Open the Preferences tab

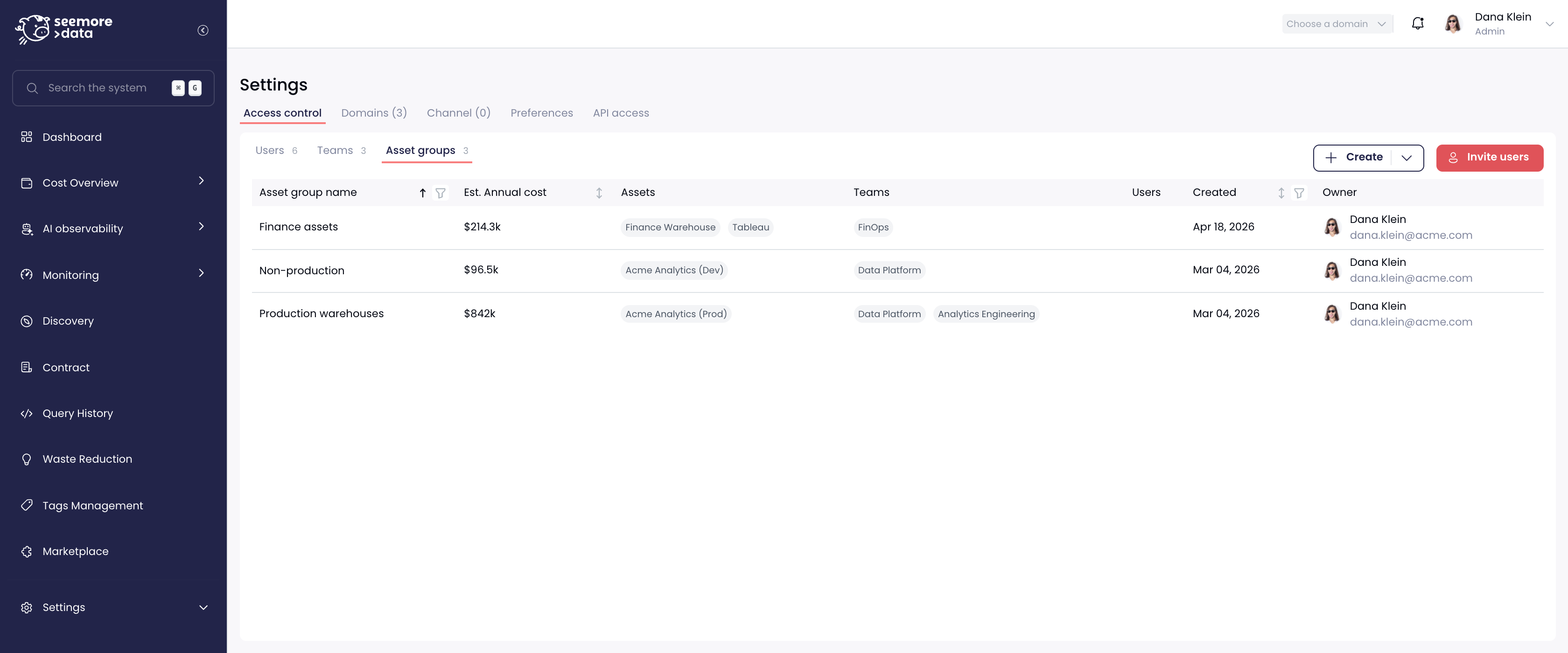coord(541,113)
